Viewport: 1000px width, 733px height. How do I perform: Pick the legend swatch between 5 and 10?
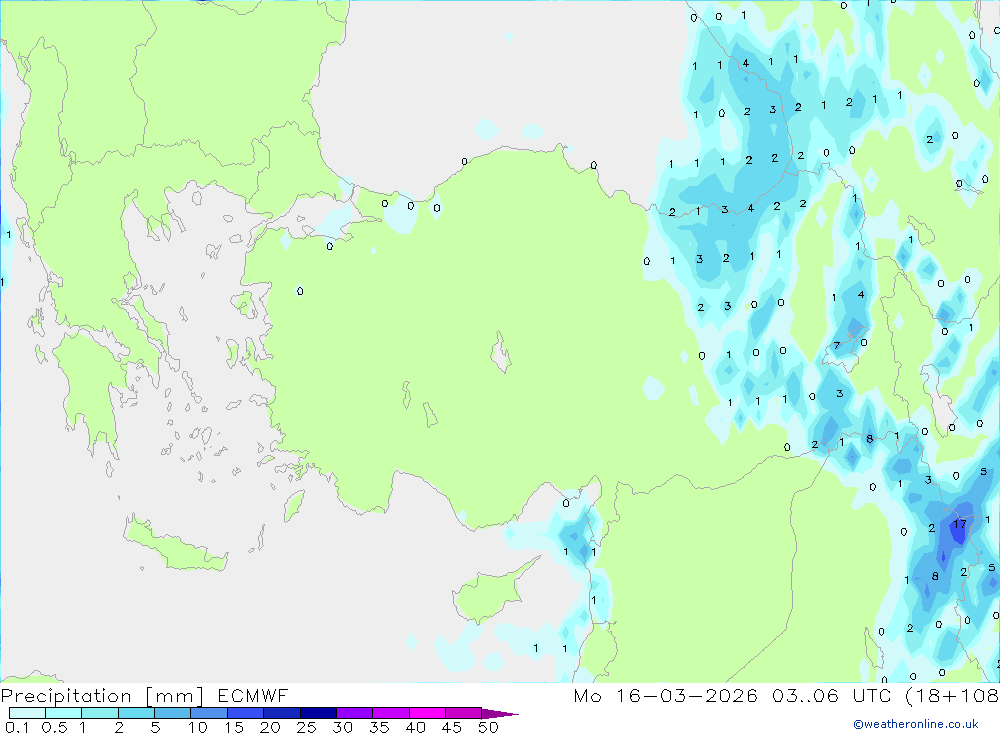172,713
